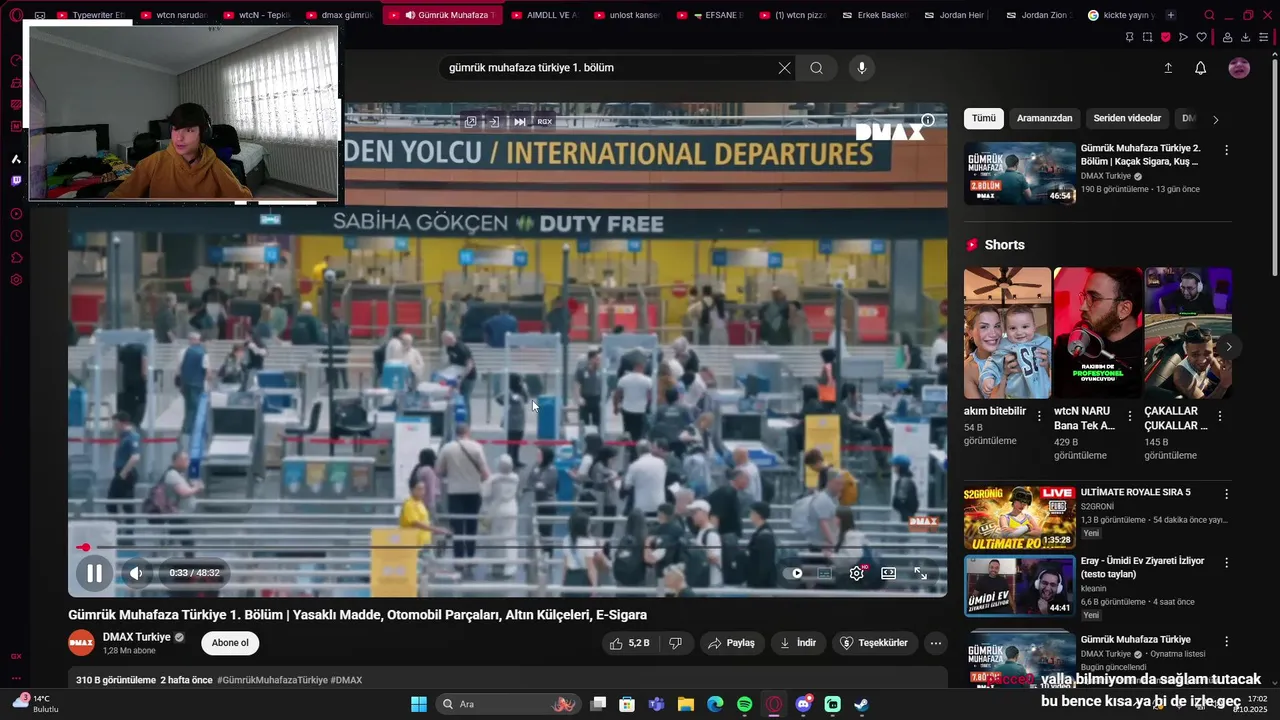Click the pop-out video overlay icon

470,122
